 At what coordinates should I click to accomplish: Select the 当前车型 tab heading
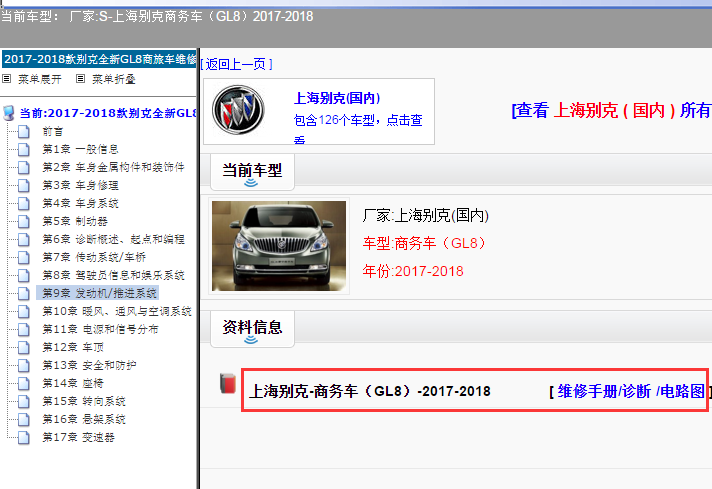(252, 171)
